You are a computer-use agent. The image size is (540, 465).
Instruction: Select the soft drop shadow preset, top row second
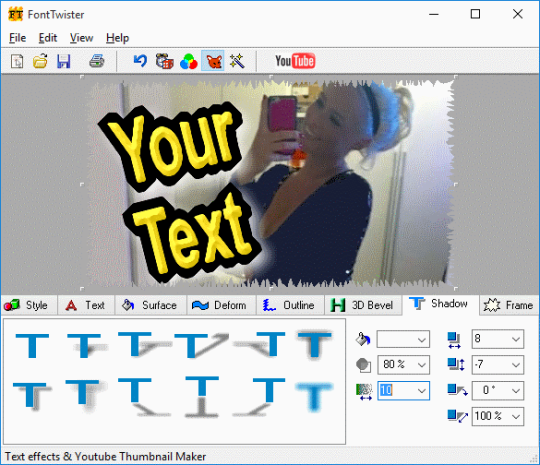click(x=86, y=345)
